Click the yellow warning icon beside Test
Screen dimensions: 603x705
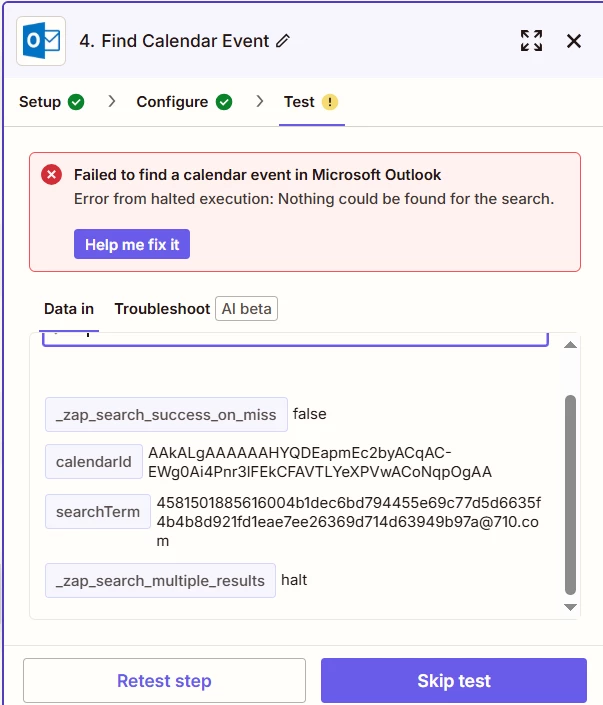pyautogui.click(x=330, y=102)
